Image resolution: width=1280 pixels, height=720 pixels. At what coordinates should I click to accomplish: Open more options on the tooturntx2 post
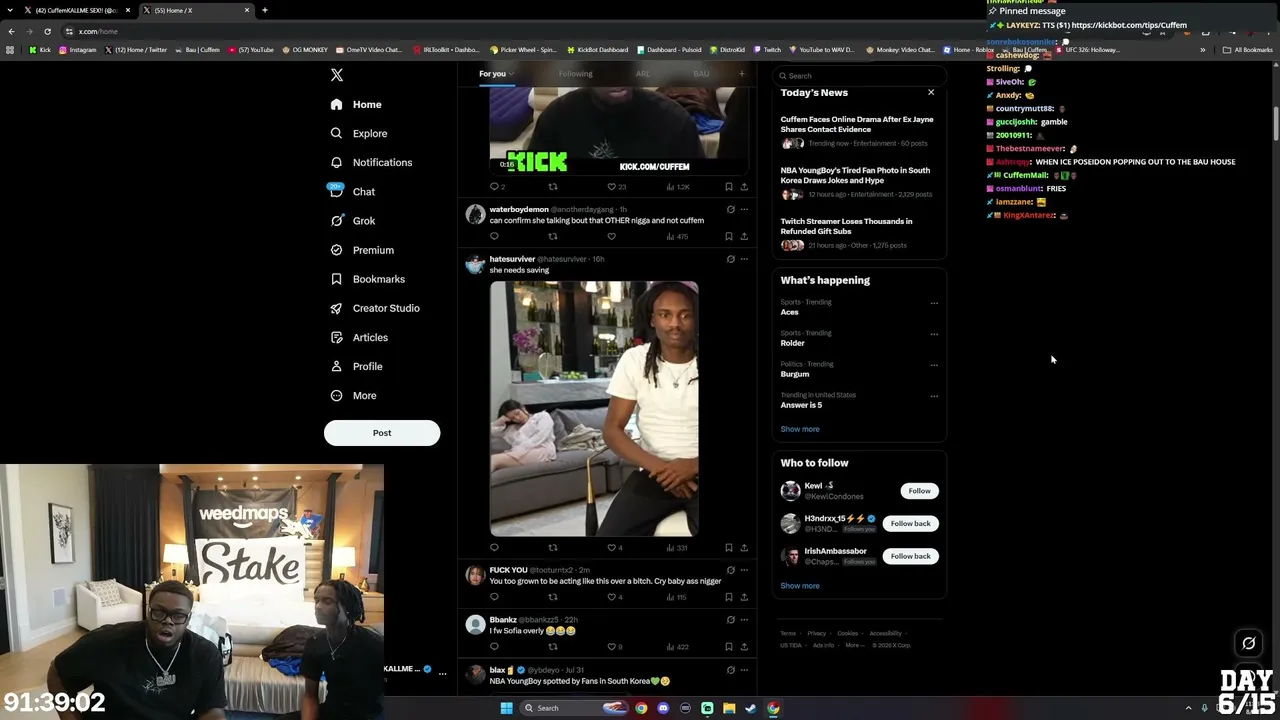(x=744, y=570)
